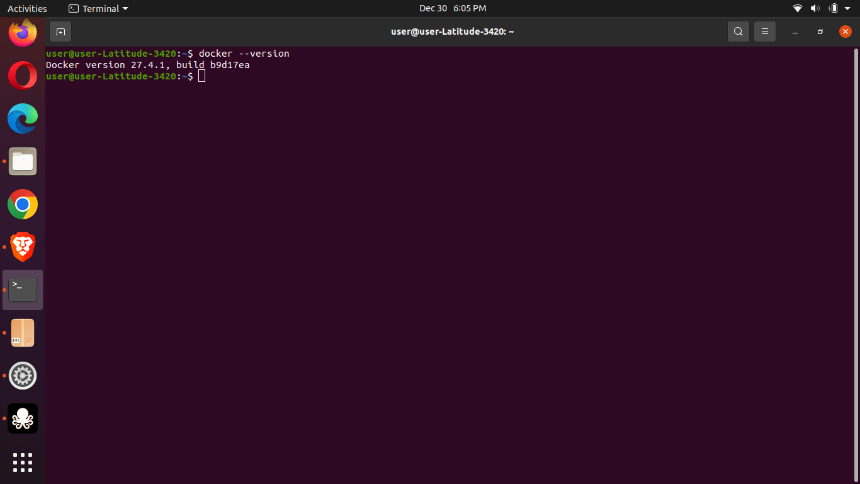Launch Firefox from the dock
The width and height of the screenshot is (860, 484).
pyautogui.click(x=22, y=33)
